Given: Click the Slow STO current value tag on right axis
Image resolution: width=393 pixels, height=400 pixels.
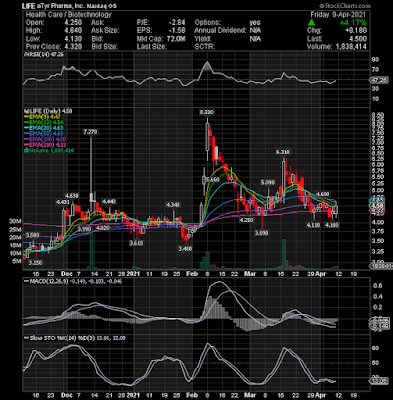Looking at the screenshot, I should [x=380, y=381].
